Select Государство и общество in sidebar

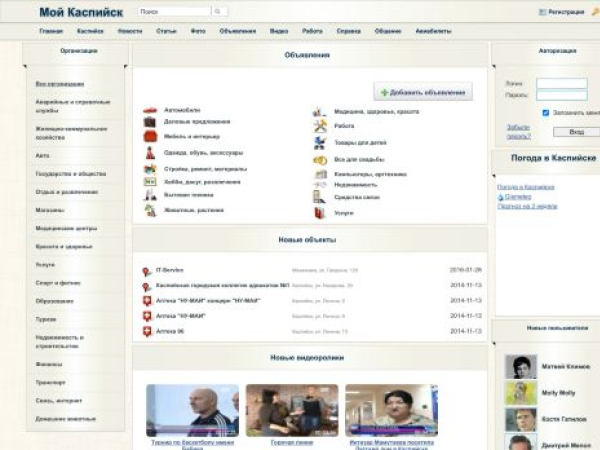coord(71,174)
